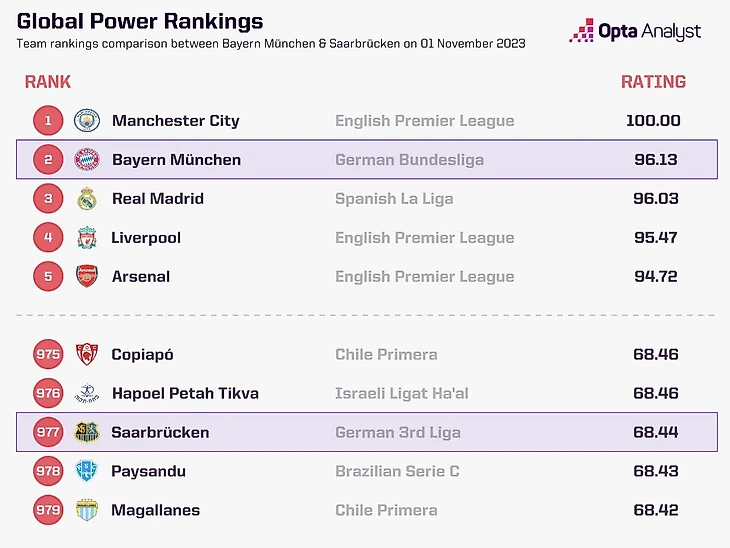Screen dimensions: 730x548
Task: Click the Saarbrücken club crest
Action: coord(86,433)
